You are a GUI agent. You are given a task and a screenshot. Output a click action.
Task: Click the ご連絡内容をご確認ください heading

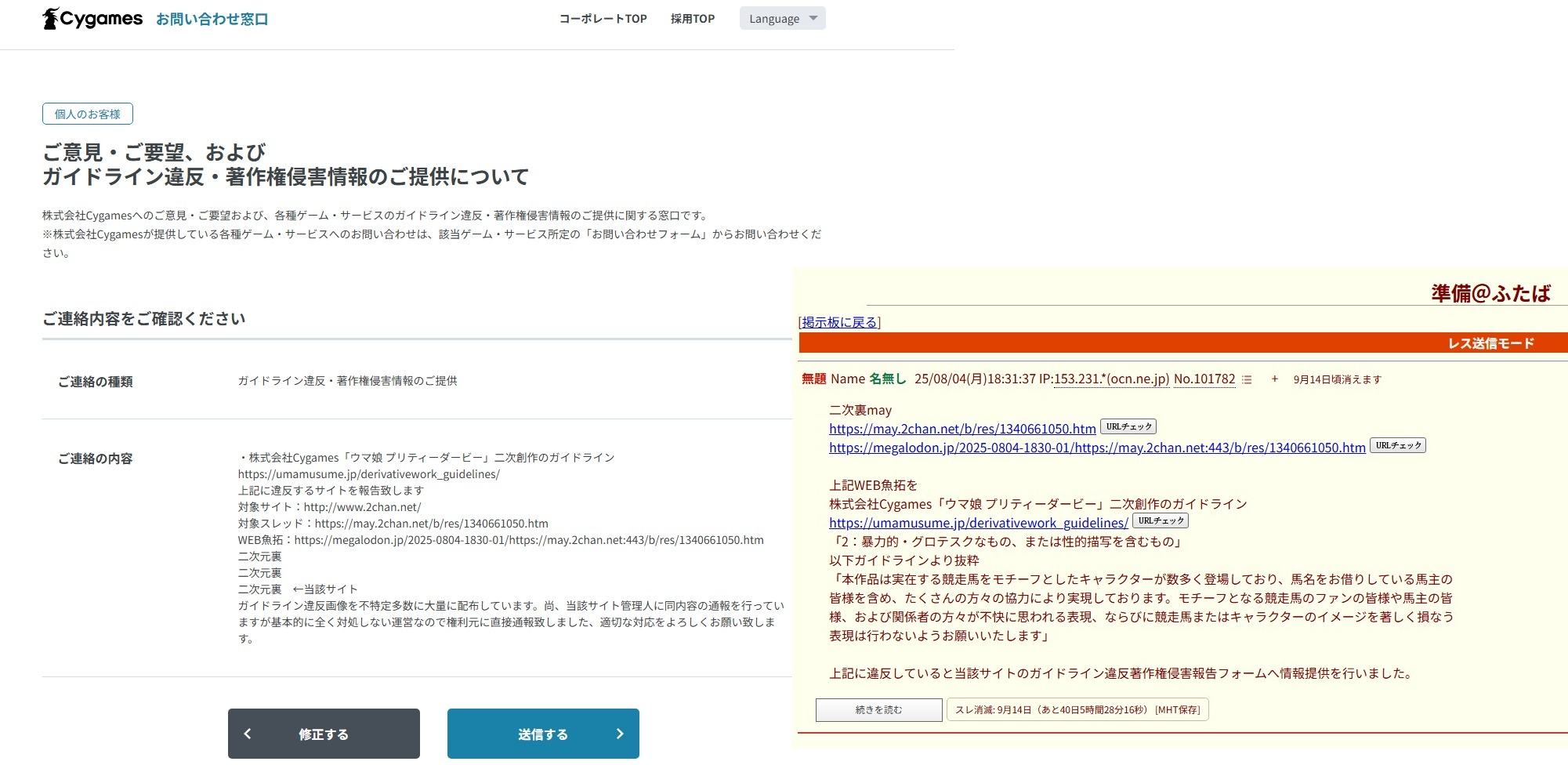click(144, 318)
